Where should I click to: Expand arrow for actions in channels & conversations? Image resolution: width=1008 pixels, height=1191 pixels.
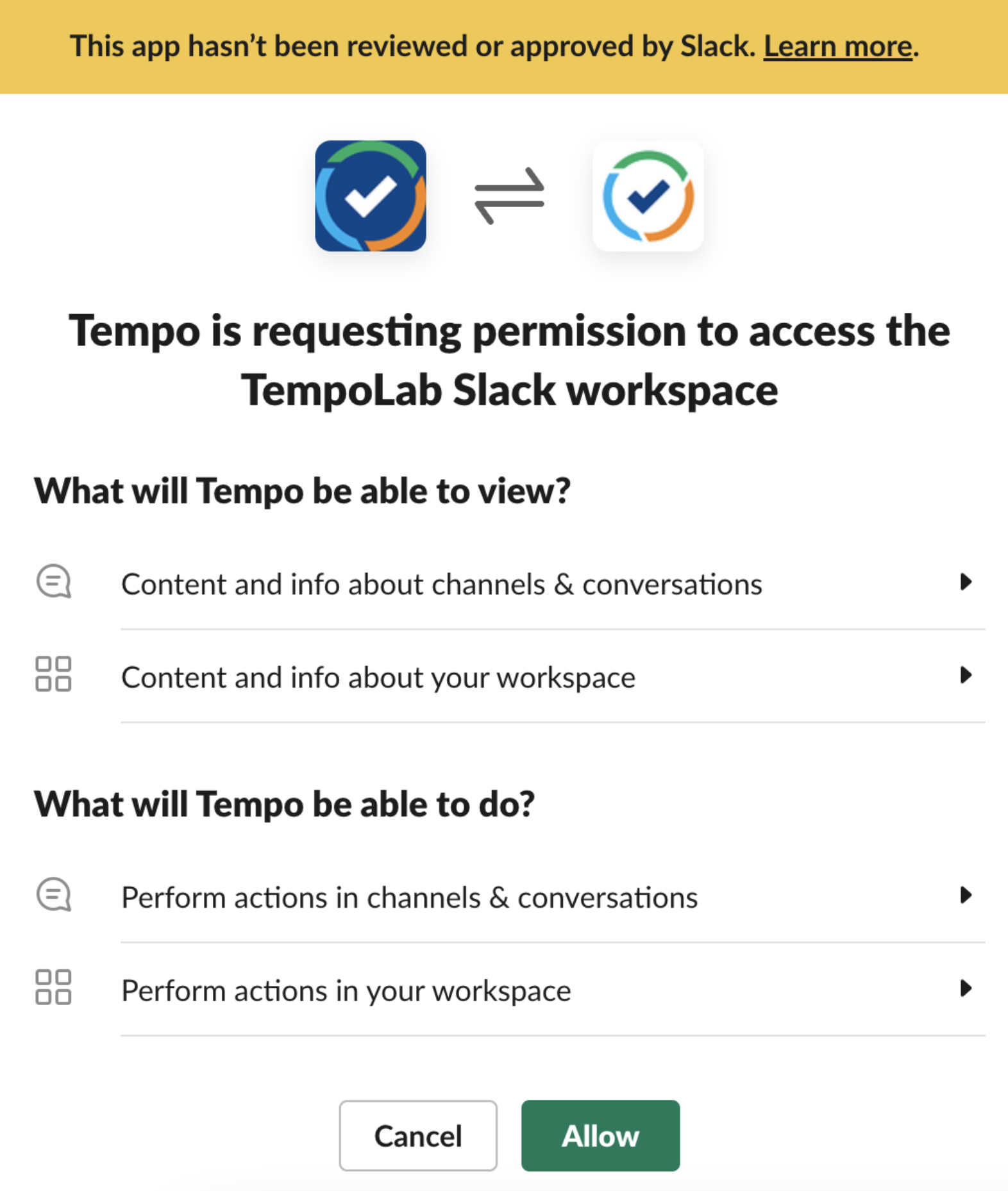(965, 895)
